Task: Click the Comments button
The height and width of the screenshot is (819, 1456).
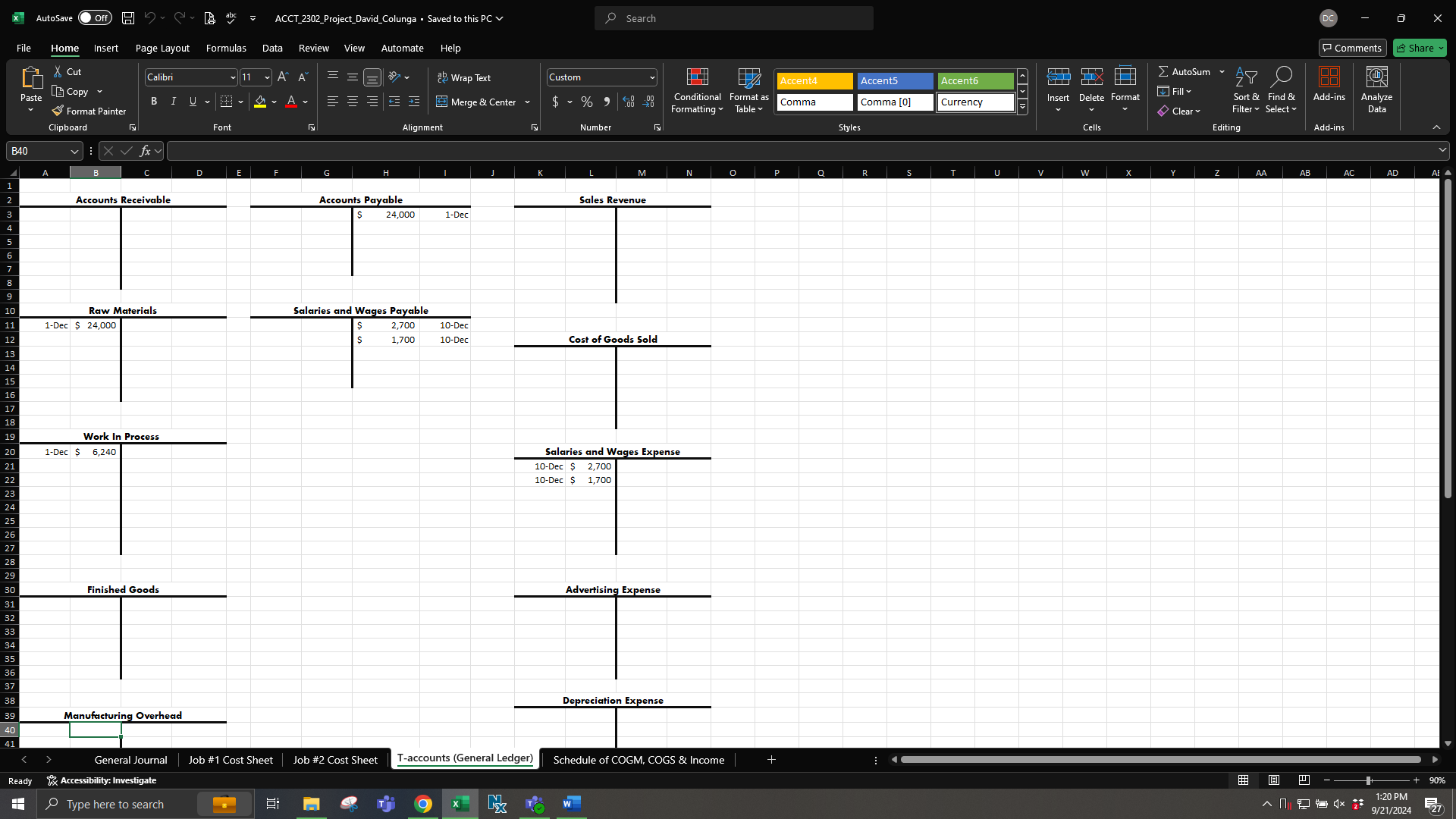Action: [x=1352, y=48]
